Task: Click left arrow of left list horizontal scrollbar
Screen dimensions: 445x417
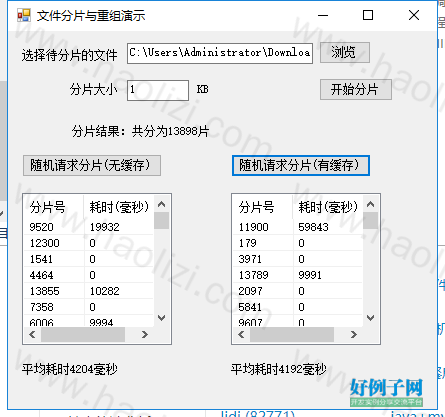Action: [32, 334]
